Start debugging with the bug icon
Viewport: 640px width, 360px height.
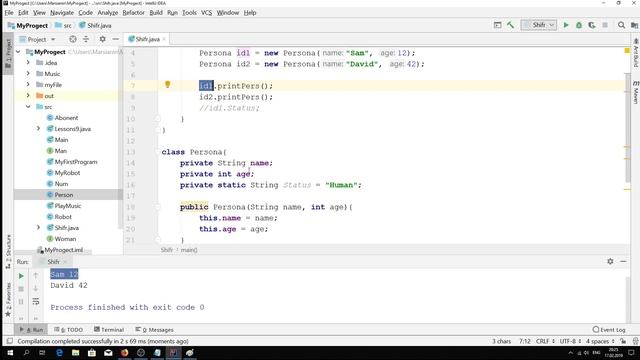pos(579,25)
